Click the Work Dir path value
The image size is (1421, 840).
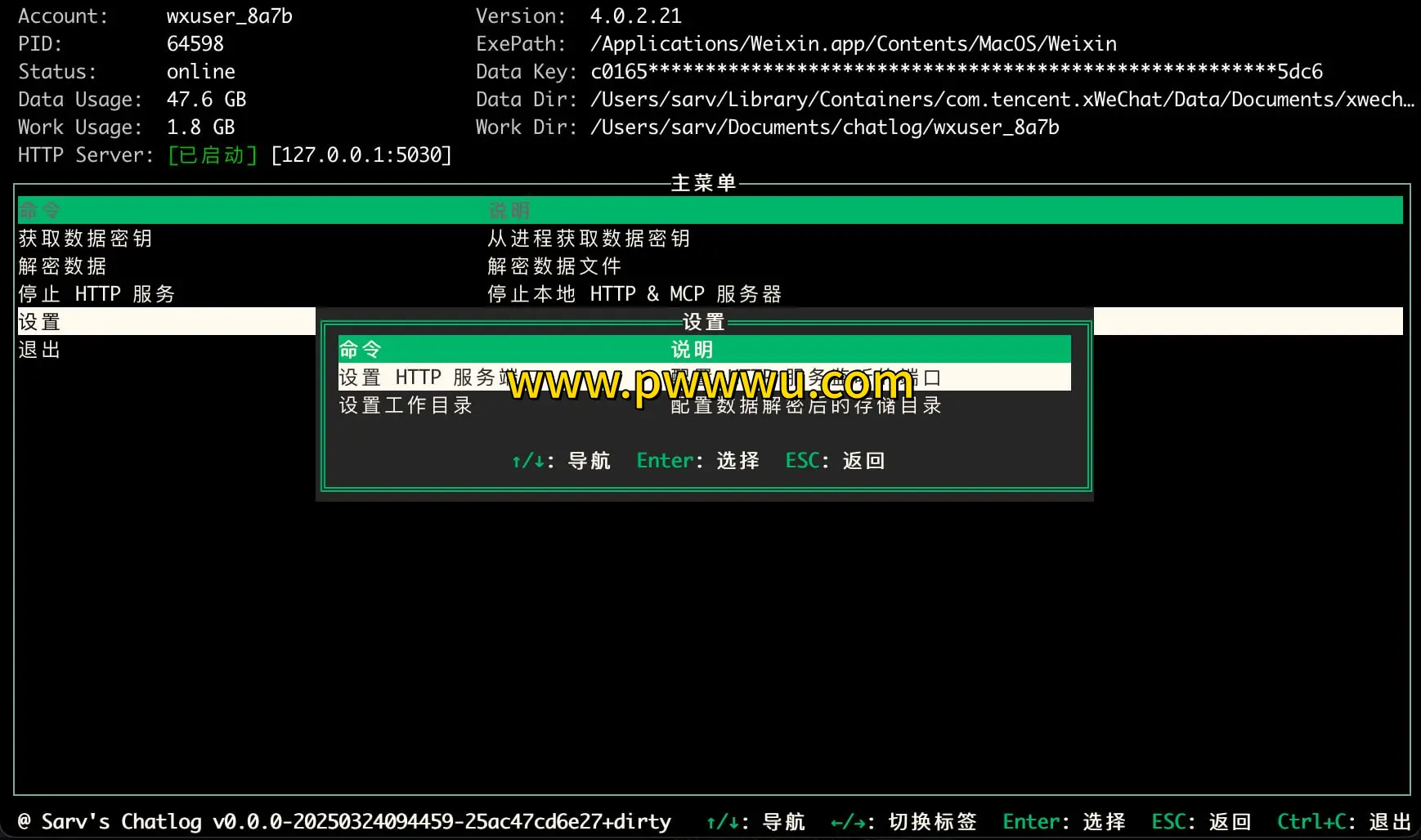824,127
